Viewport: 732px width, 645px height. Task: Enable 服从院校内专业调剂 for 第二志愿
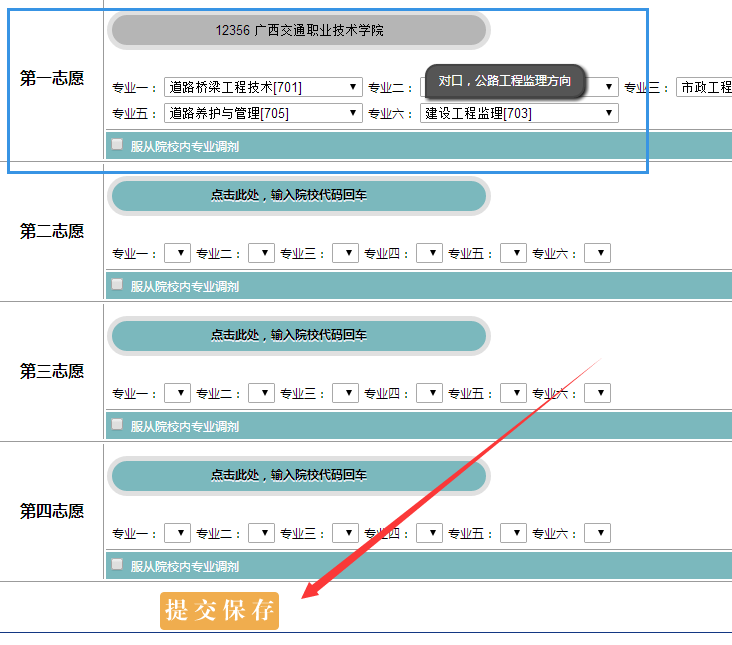pyautogui.click(x=118, y=285)
